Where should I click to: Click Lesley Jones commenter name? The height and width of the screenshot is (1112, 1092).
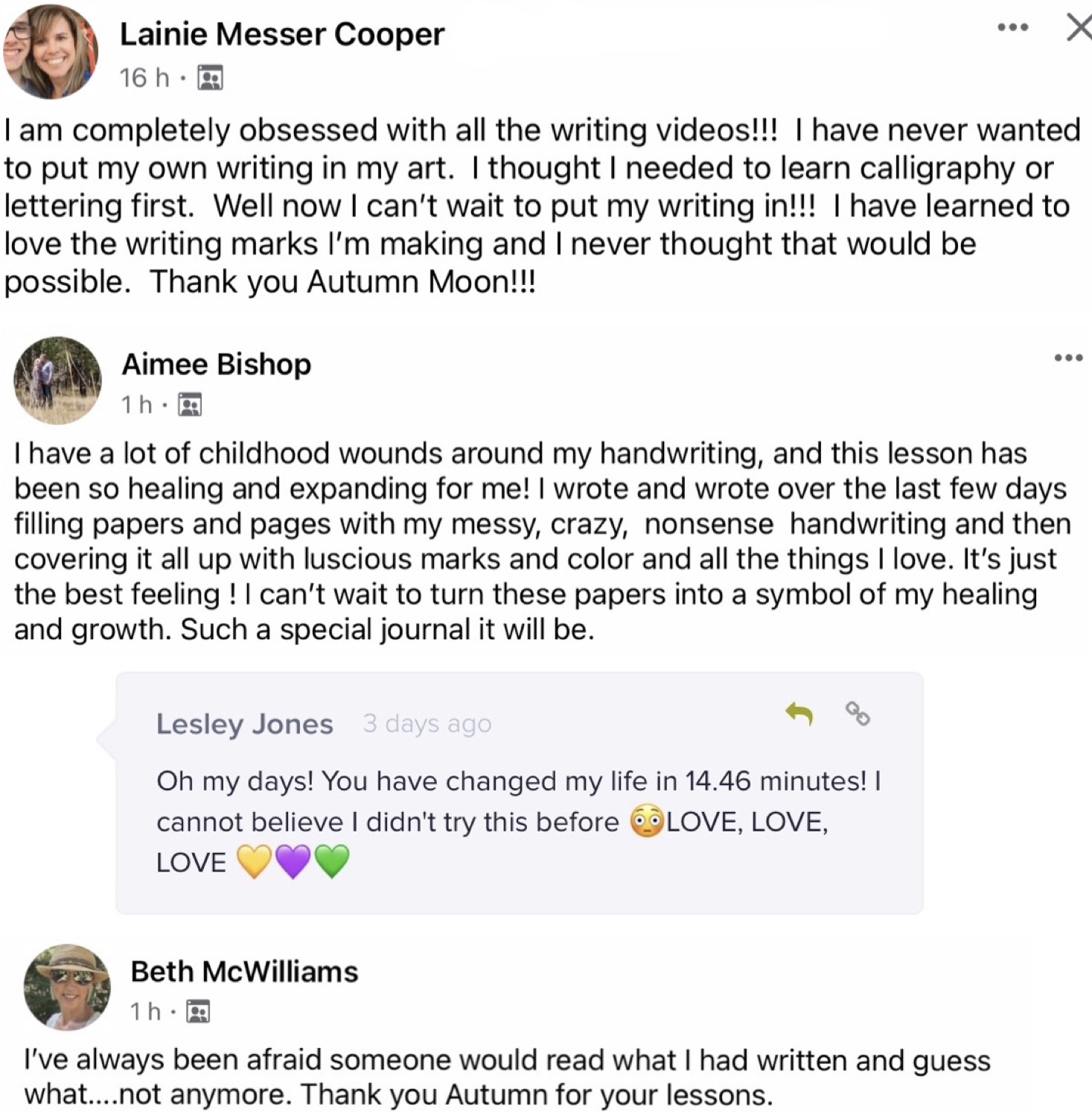click(244, 724)
